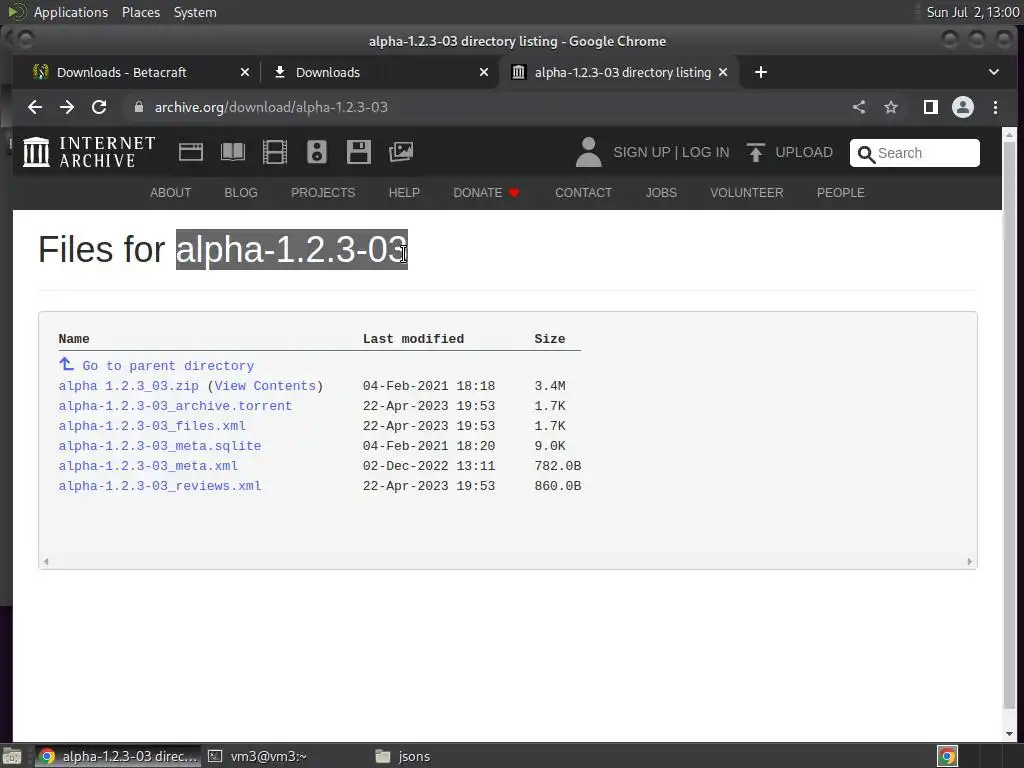The height and width of the screenshot is (768, 1024).
Task: Open the DONATE nav item
Action: click(x=487, y=193)
